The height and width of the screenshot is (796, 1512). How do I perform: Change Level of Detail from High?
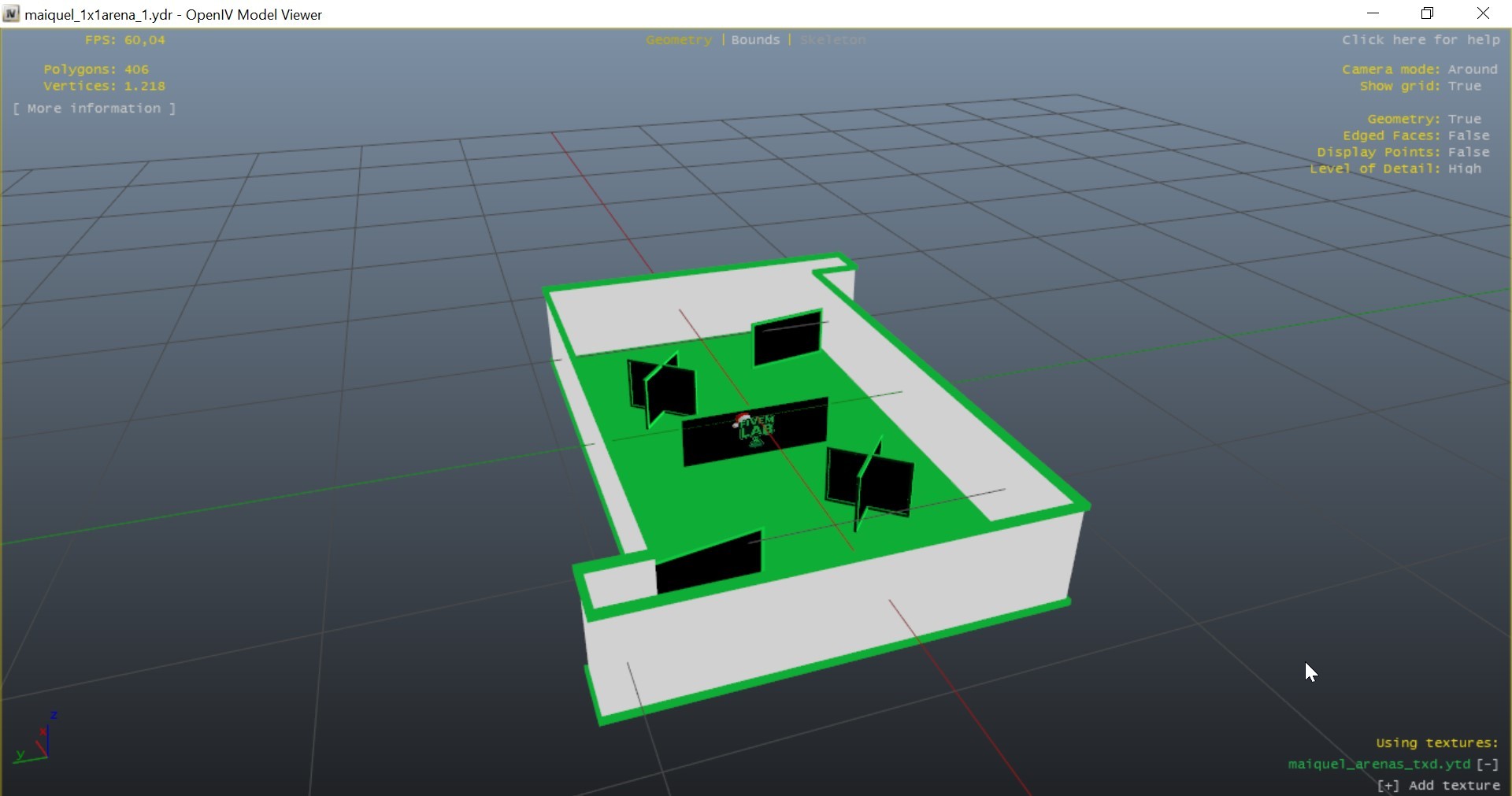click(x=1395, y=168)
